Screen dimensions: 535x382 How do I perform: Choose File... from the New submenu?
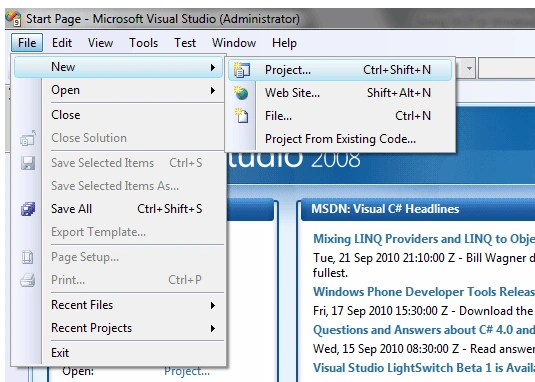340,116
